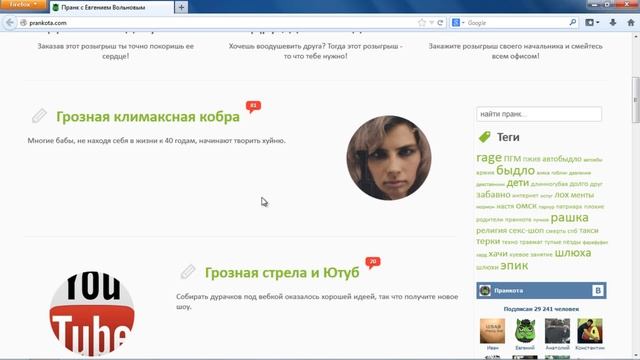Screen dimensions: 640x360
Task: Select the лох tag
Action: click(561, 195)
